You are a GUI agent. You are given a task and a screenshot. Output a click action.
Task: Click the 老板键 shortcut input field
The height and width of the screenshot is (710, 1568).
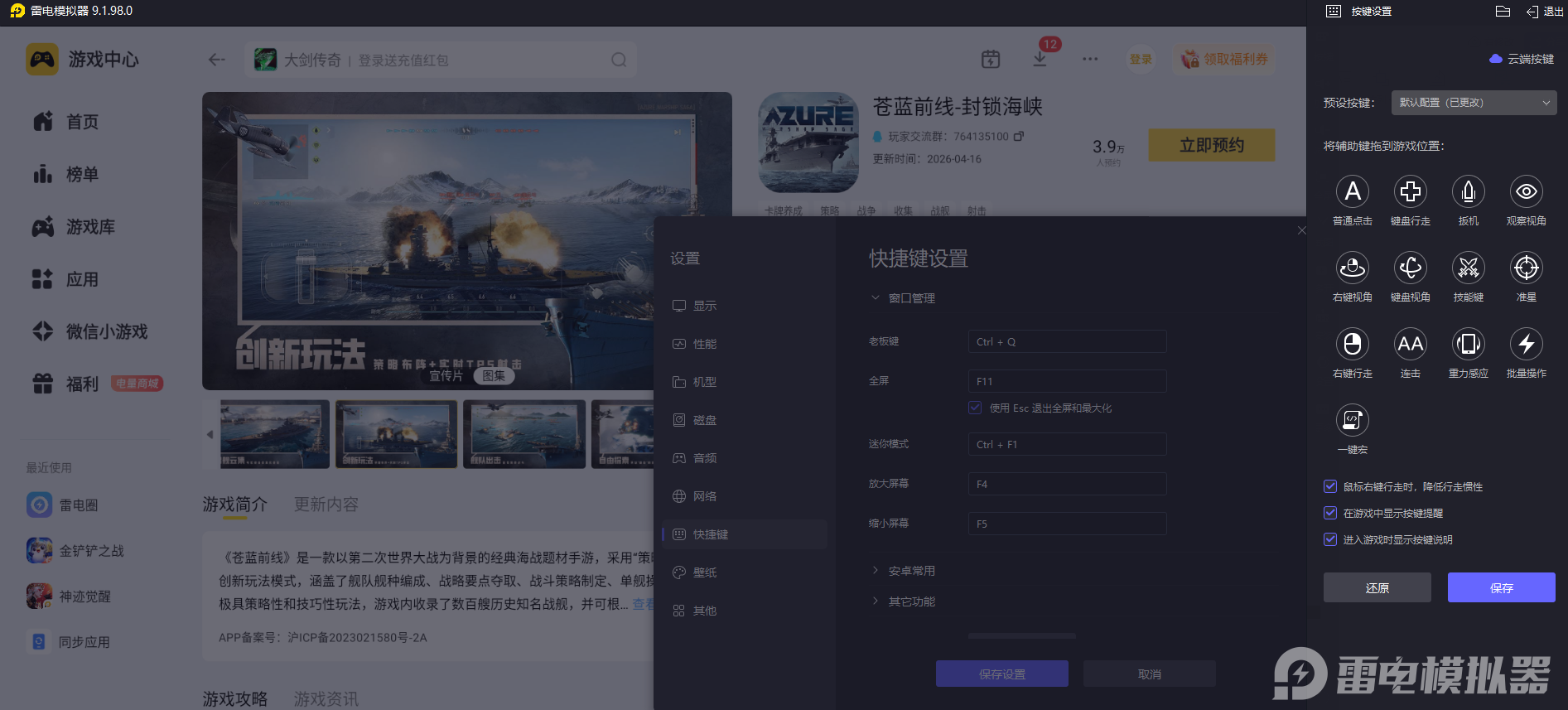pyautogui.click(x=1067, y=341)
